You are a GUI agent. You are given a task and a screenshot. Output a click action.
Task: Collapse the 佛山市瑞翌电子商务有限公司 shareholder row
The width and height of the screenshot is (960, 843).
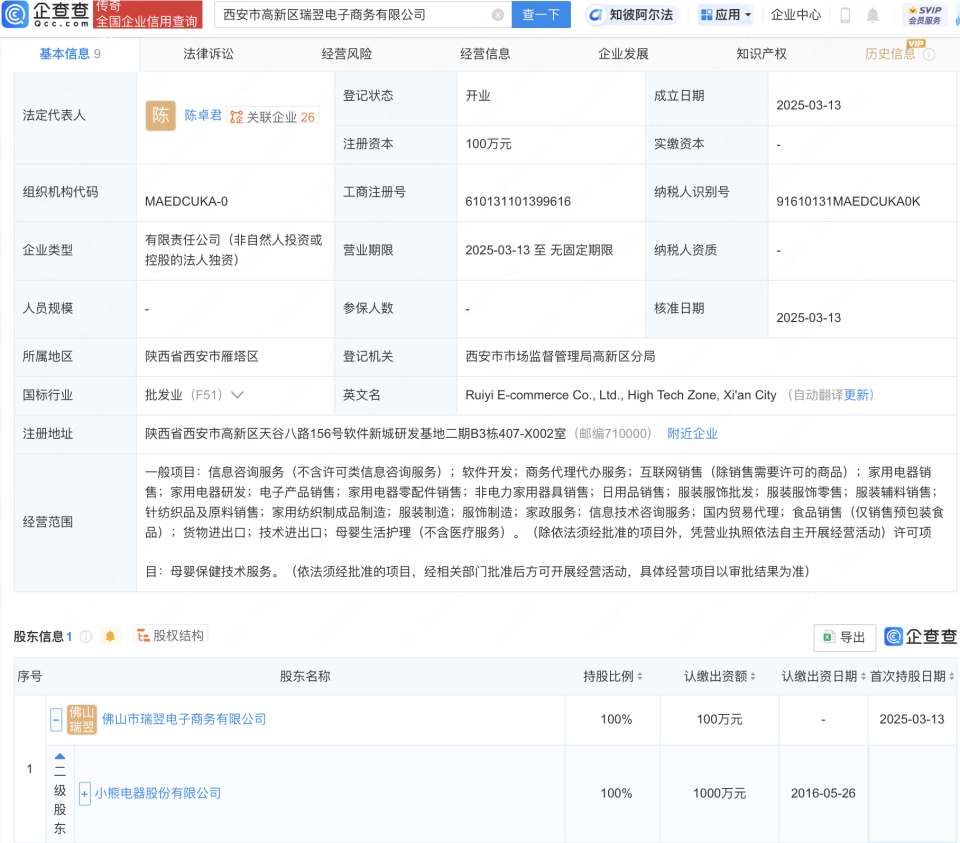[56, 719]
